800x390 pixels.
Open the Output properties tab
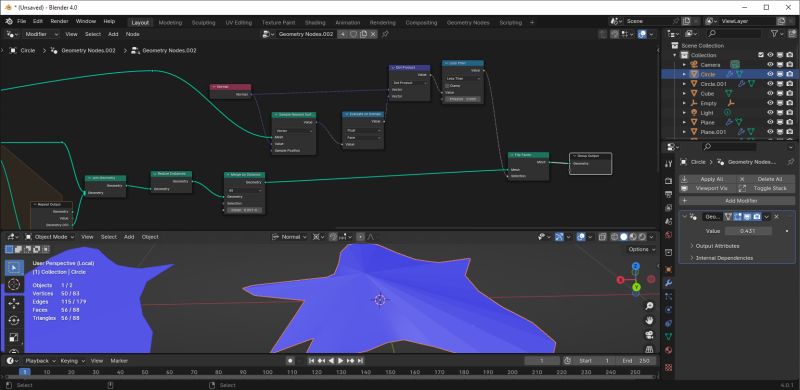(x=668, y=194)
